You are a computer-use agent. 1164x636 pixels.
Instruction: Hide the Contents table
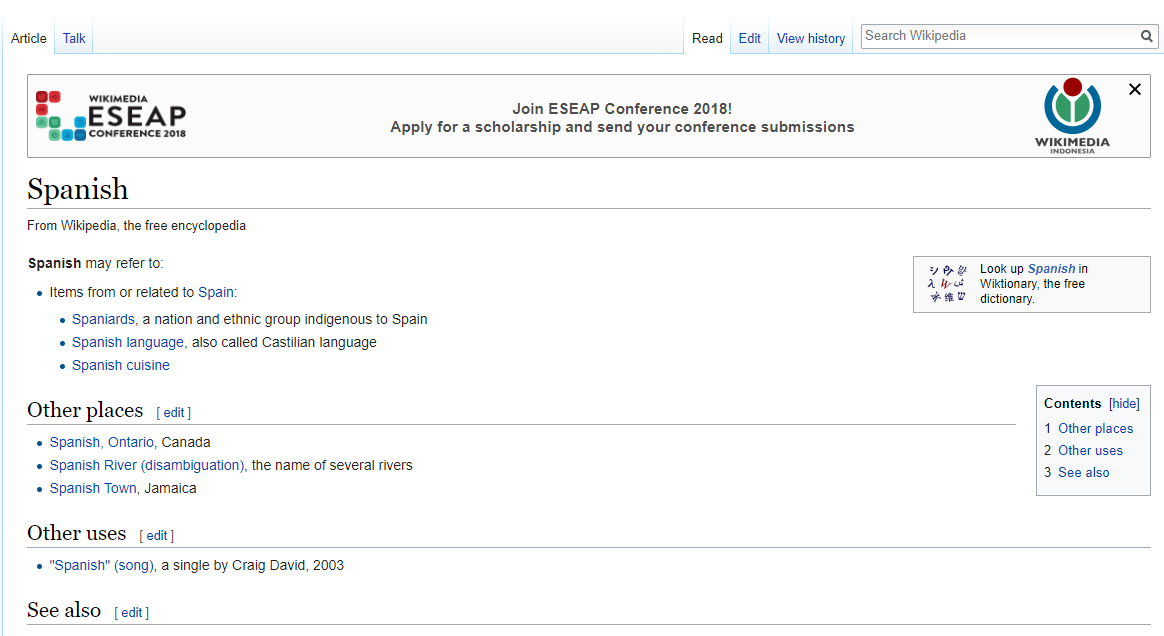(x=1125, y=403)
